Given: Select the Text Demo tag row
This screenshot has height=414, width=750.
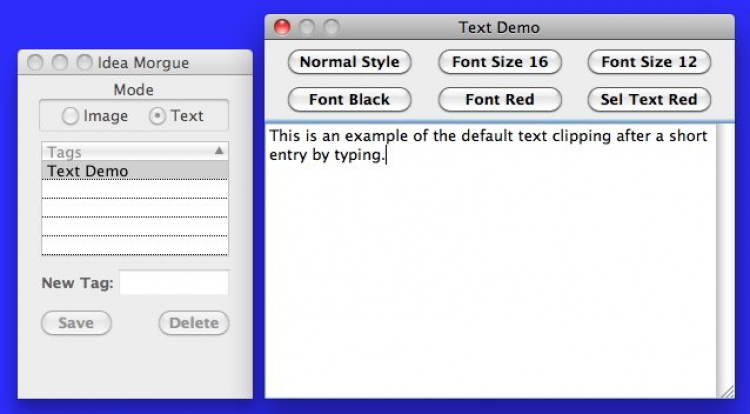Looking at the screenshot, I should [135, 171].
